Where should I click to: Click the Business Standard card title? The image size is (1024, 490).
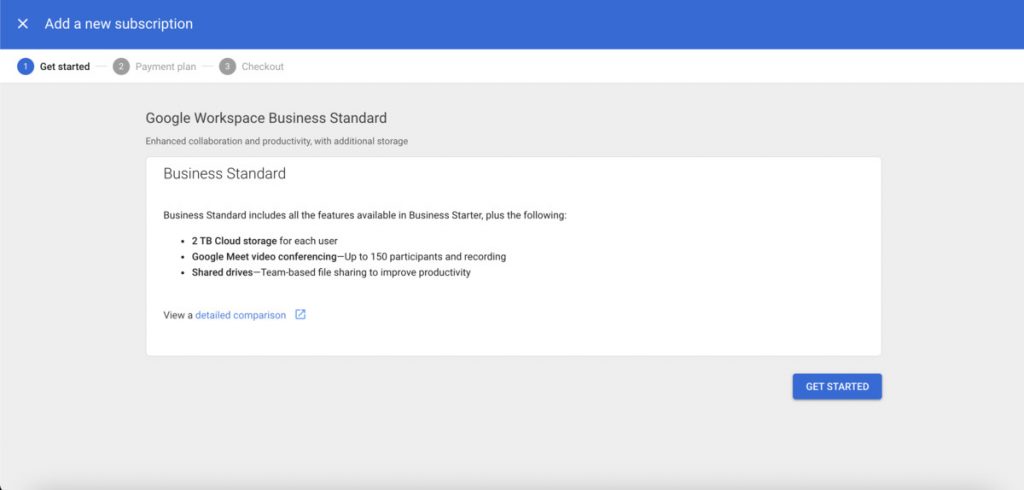[225, 174]
